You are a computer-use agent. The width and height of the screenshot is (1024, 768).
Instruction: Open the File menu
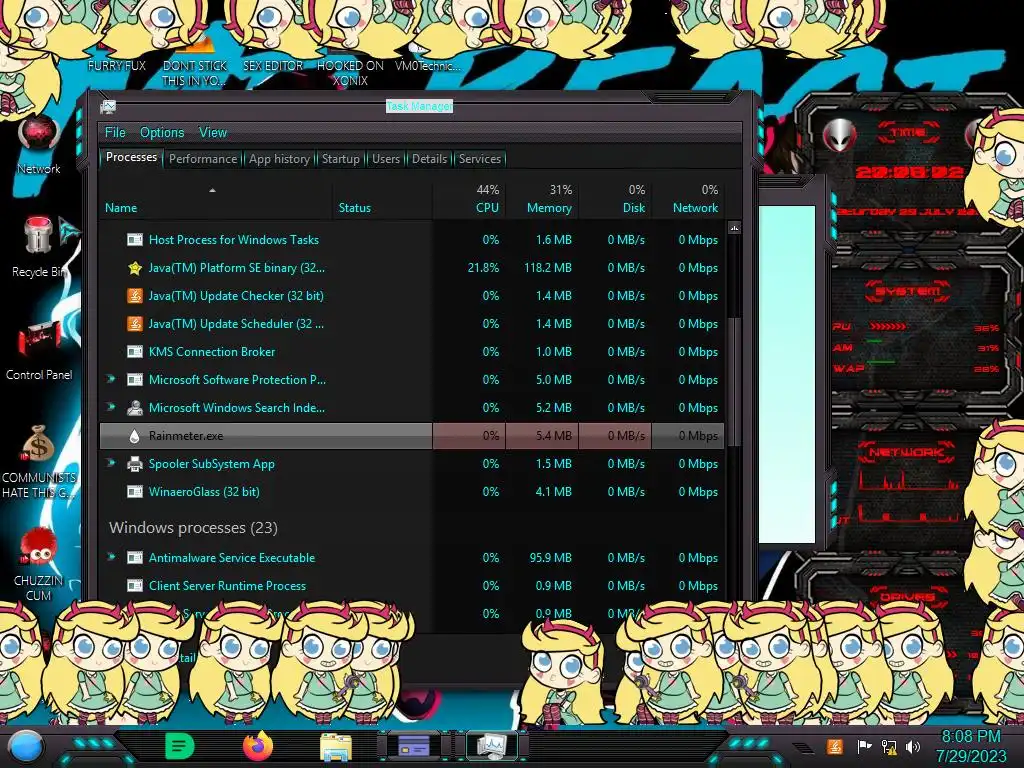115,133
